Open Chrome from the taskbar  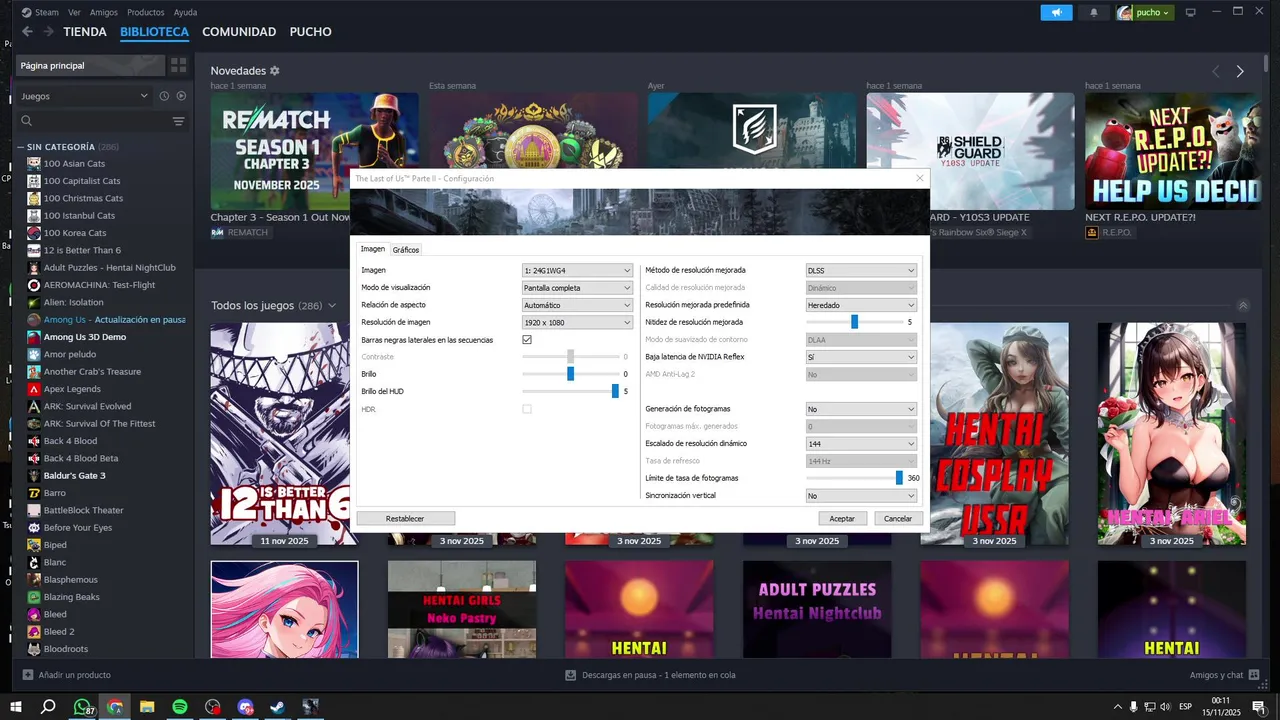coord(115,707)
